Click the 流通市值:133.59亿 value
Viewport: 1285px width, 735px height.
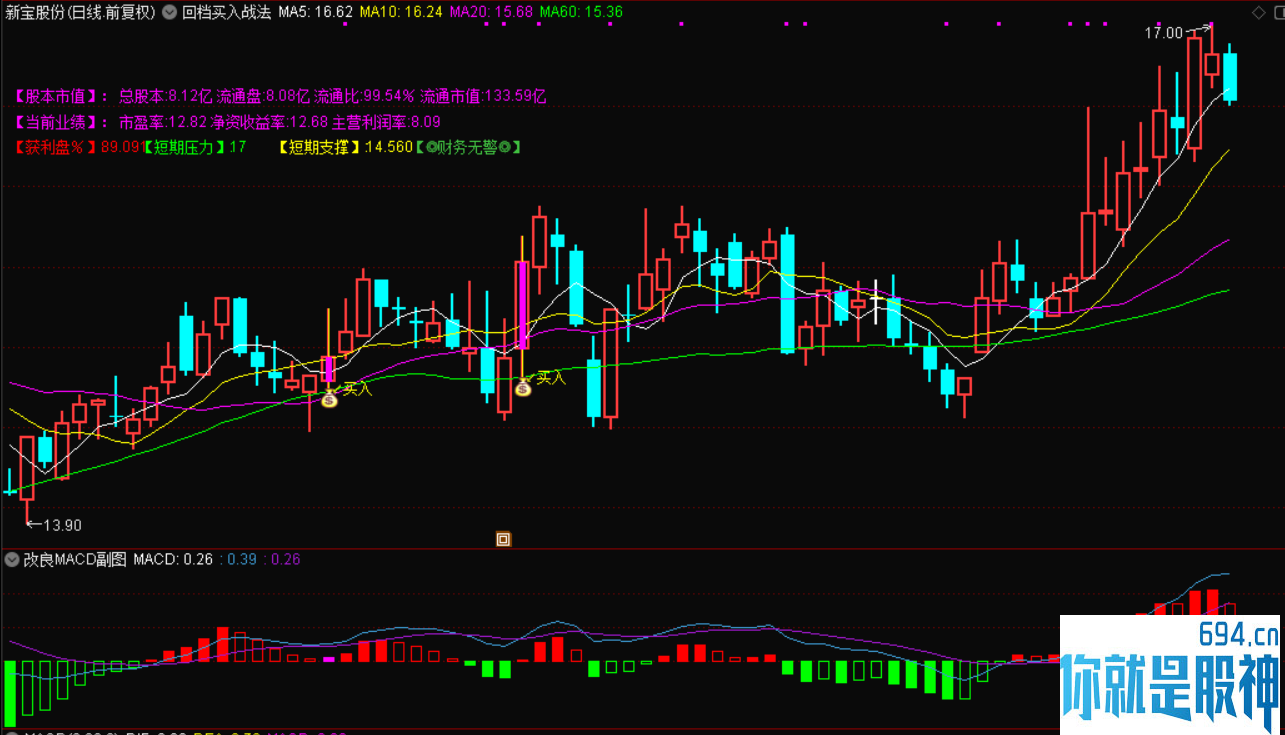[x=483, y=97]
